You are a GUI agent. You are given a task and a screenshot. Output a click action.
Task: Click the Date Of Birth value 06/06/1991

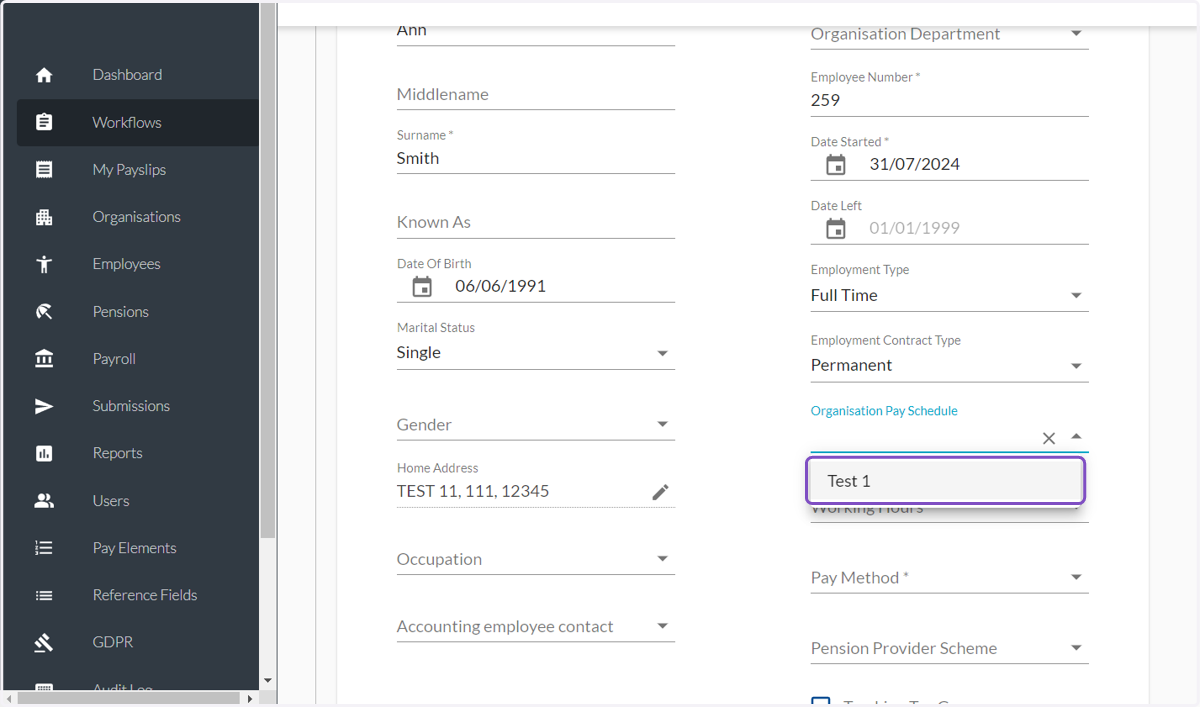500,287
